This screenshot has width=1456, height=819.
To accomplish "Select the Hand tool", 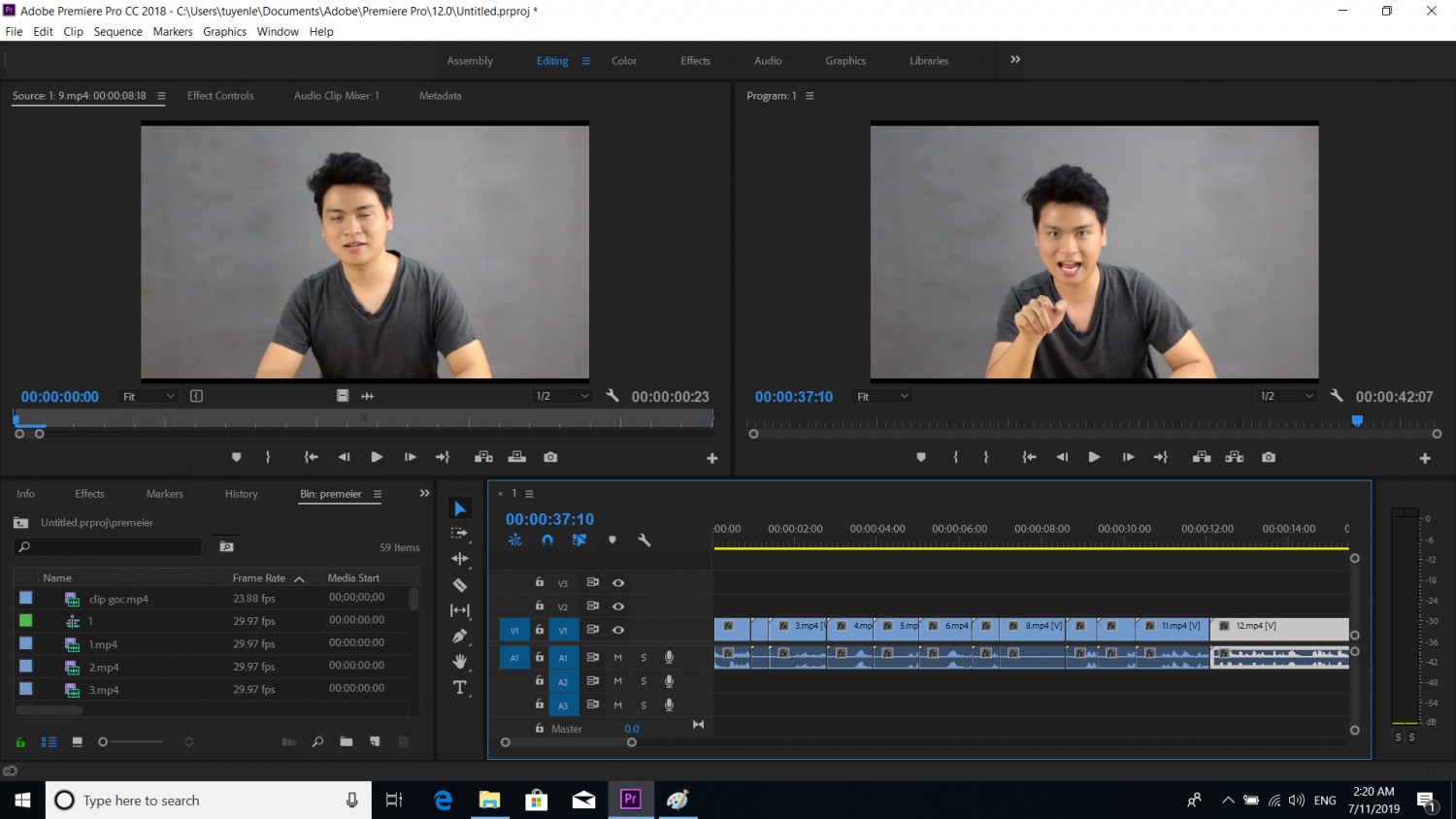I will pos(460,662).
